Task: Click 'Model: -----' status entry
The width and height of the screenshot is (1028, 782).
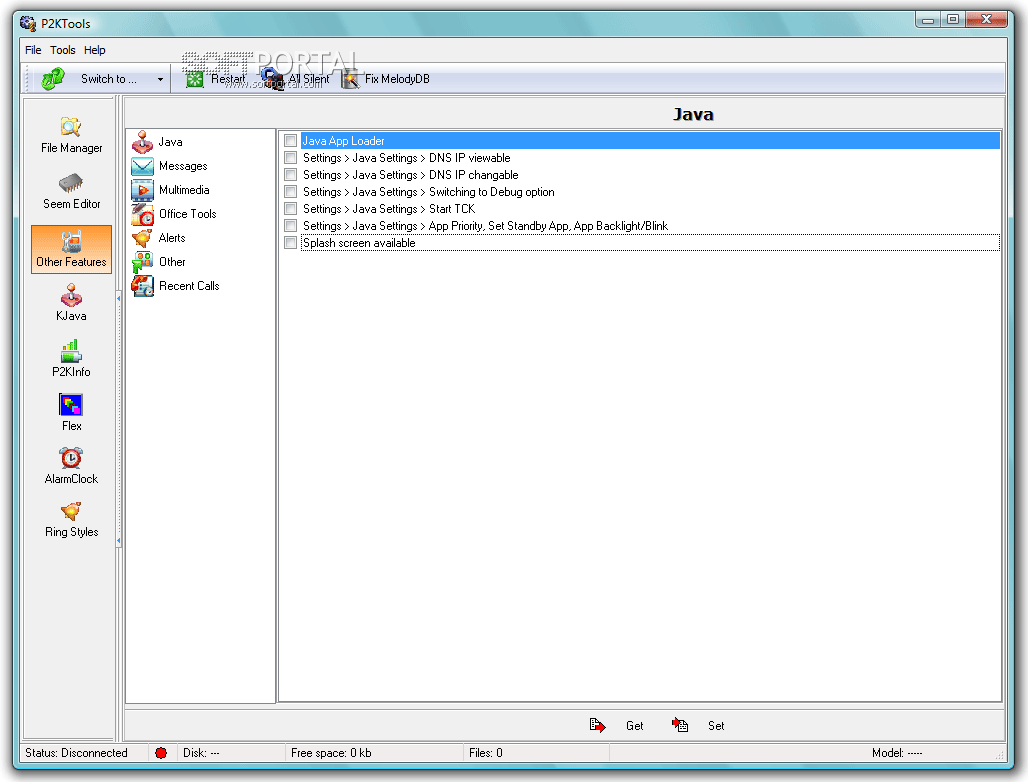Action: pos(897,753)
